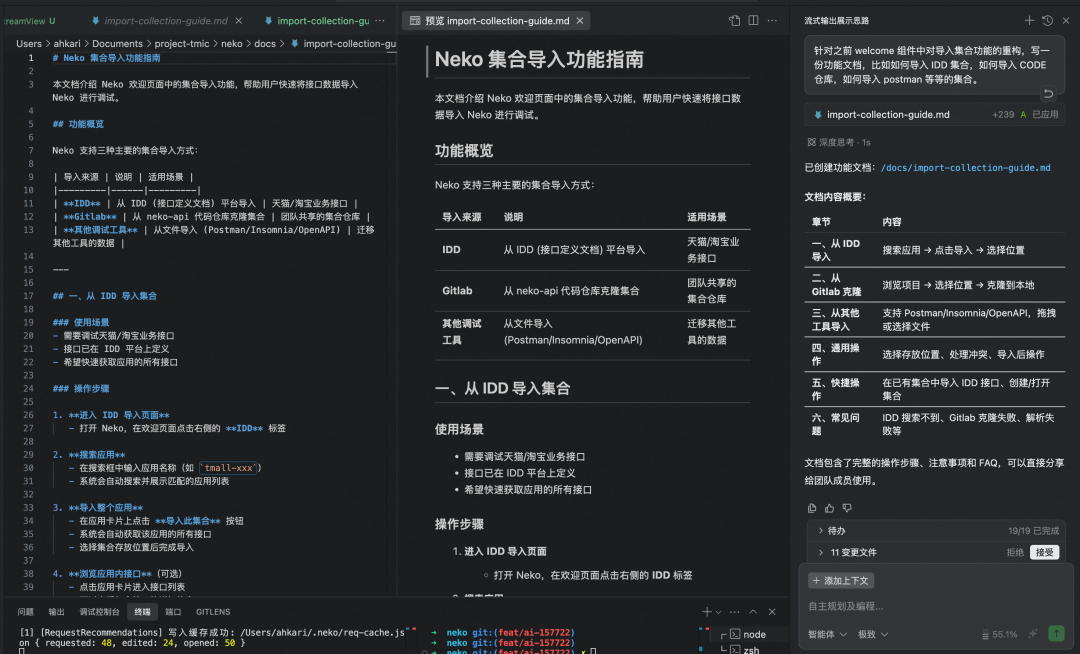Start a new chat with plus icon
Viewport: 1080px width, 654px height.
pyautogui.click(x=1029, y=21)
